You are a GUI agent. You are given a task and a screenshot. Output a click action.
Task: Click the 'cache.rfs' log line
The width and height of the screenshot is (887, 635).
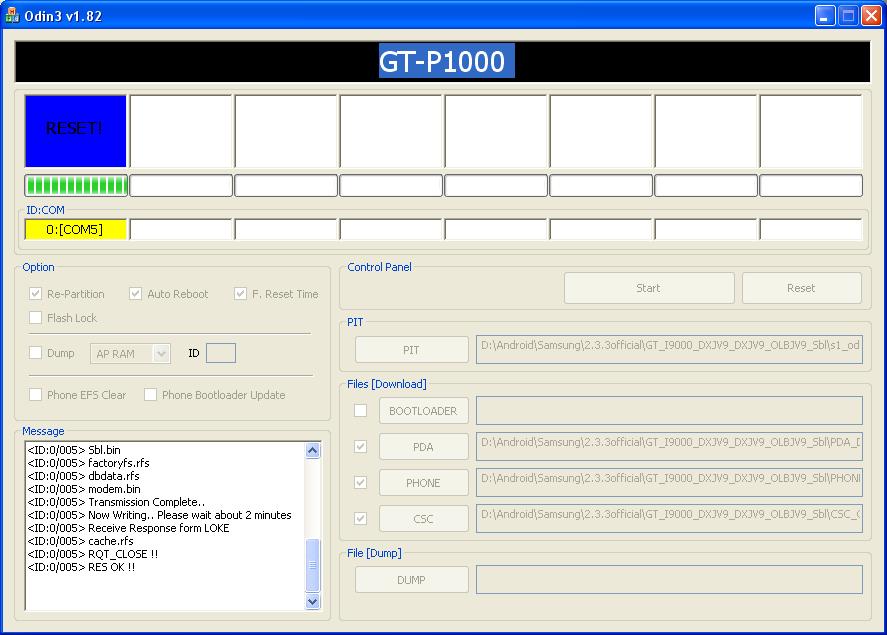[81, 541]
